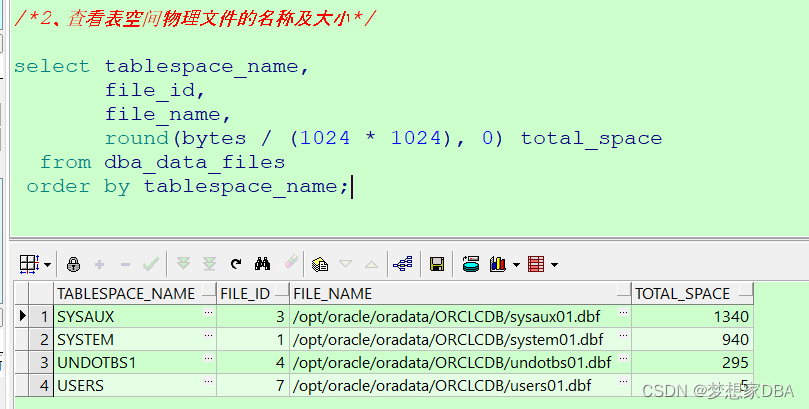Screen dimensions: 809x409
Task: Open the red table icon dropdown arrow
Action: point(554,265)
